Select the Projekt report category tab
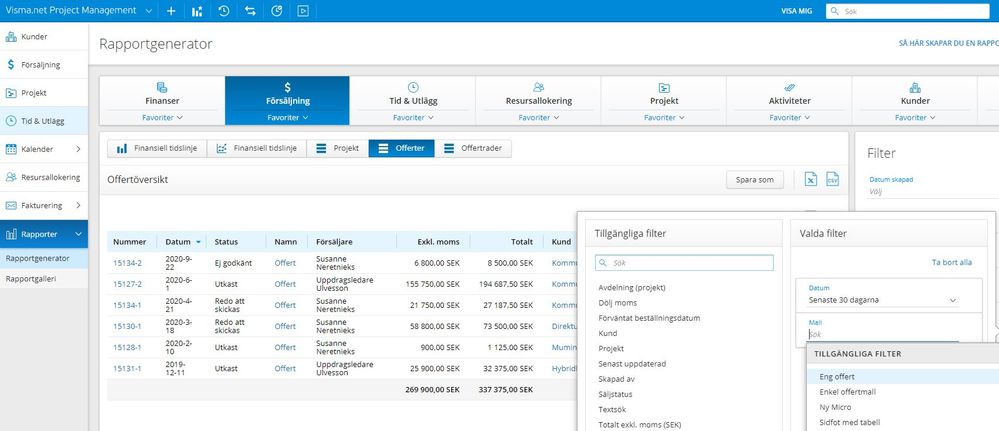 [x=664, y=93]
